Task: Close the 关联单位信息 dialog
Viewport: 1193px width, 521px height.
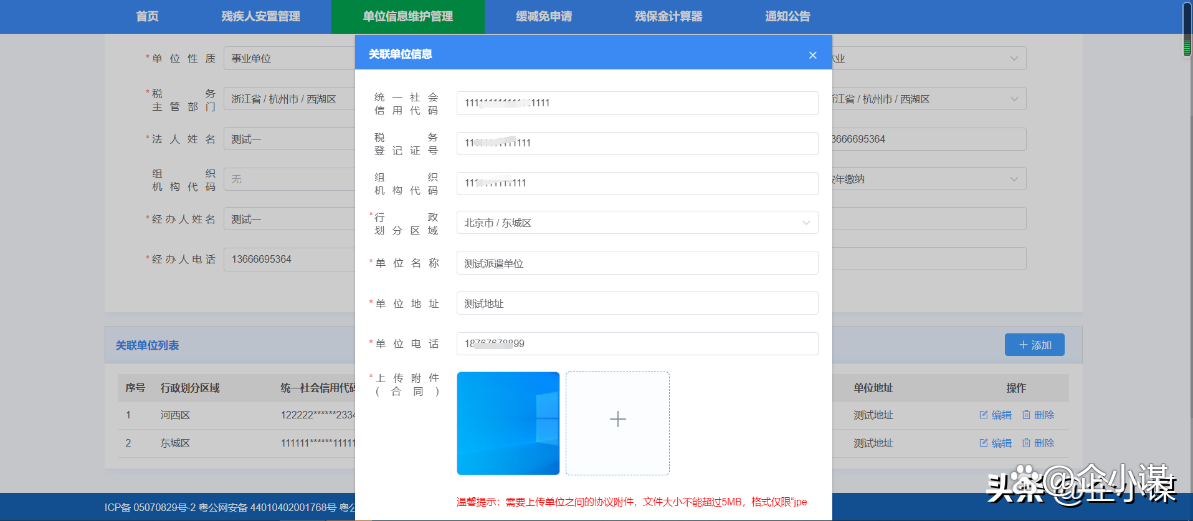Action: [x=812, y=55]
